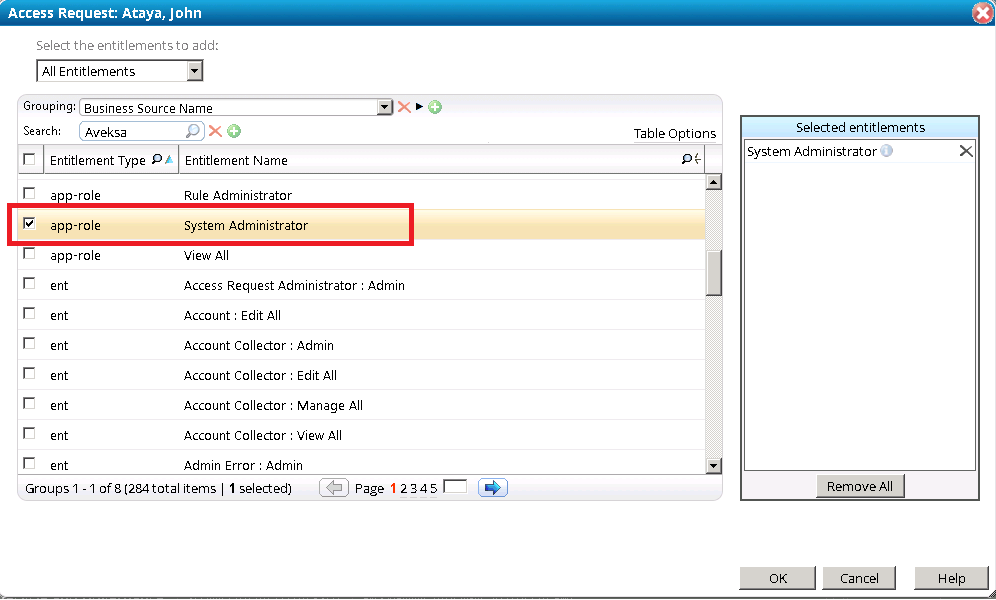Add a grouping level with green plus
This screenshot has height=600, width=996.
coord(435,107)
